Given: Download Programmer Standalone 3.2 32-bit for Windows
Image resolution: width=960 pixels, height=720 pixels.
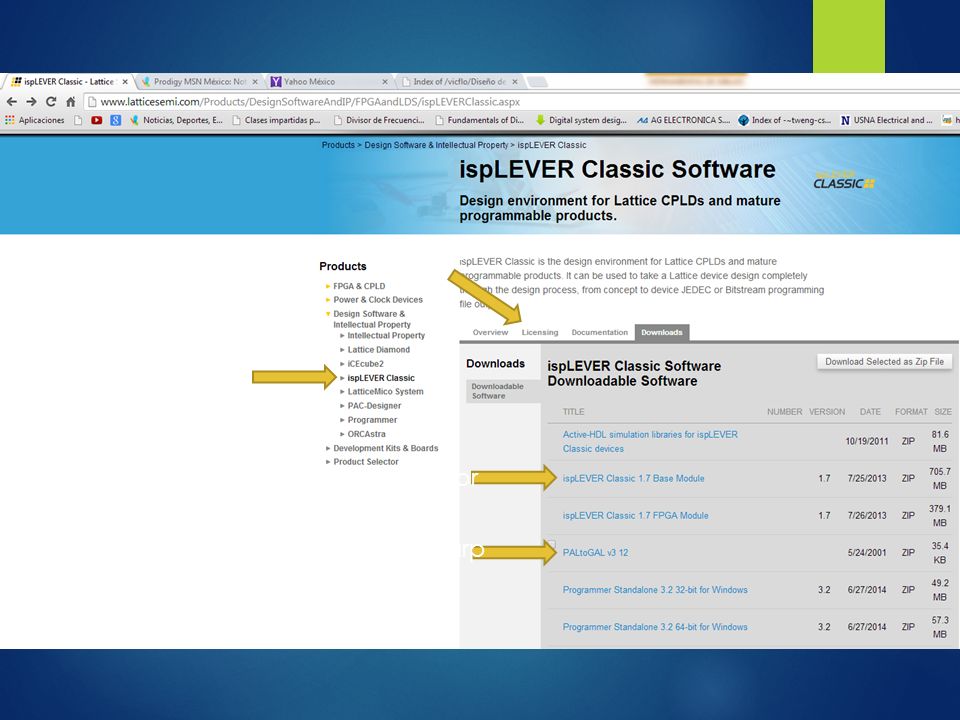Looking at the screenshot, I should click(x=655, y=590).
